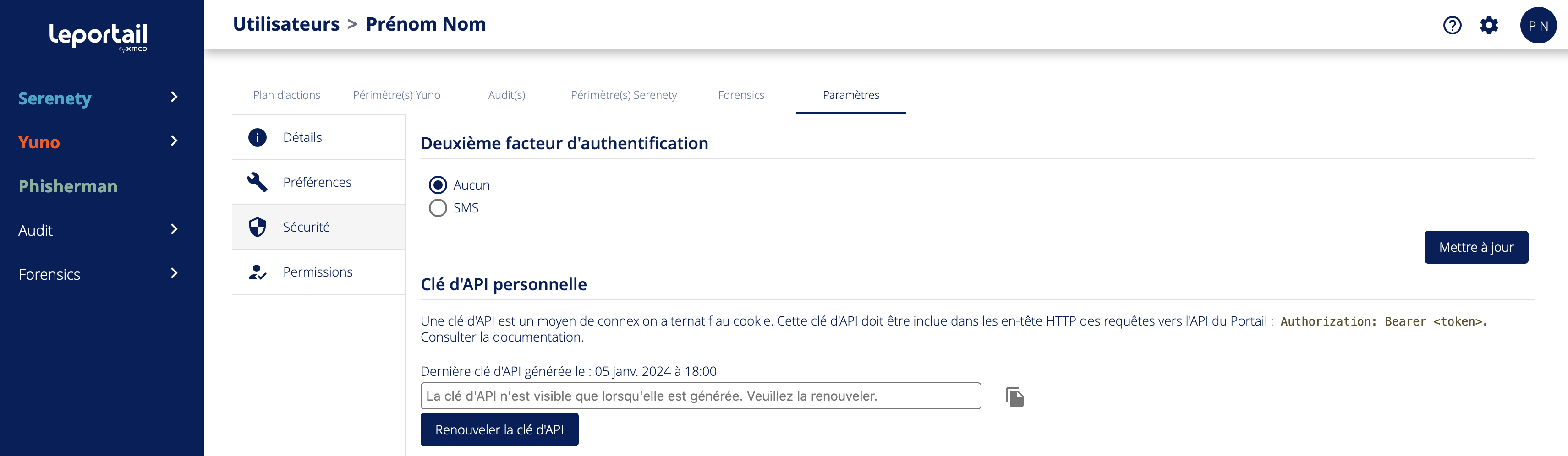Screen dimensions: 1568x456
Task: Open Consulter la documentation link
Action: 502,337
